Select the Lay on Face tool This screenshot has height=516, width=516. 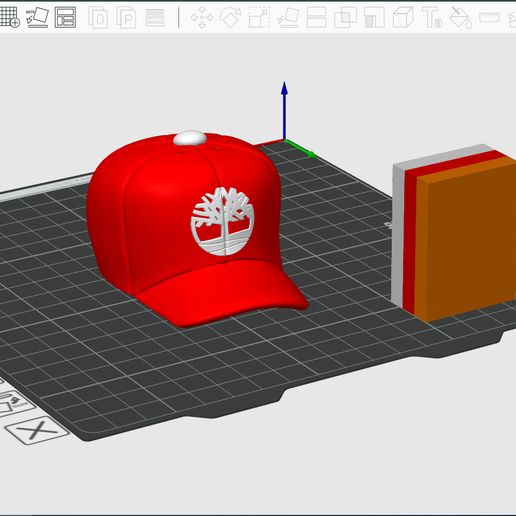[x=288, y=17]
